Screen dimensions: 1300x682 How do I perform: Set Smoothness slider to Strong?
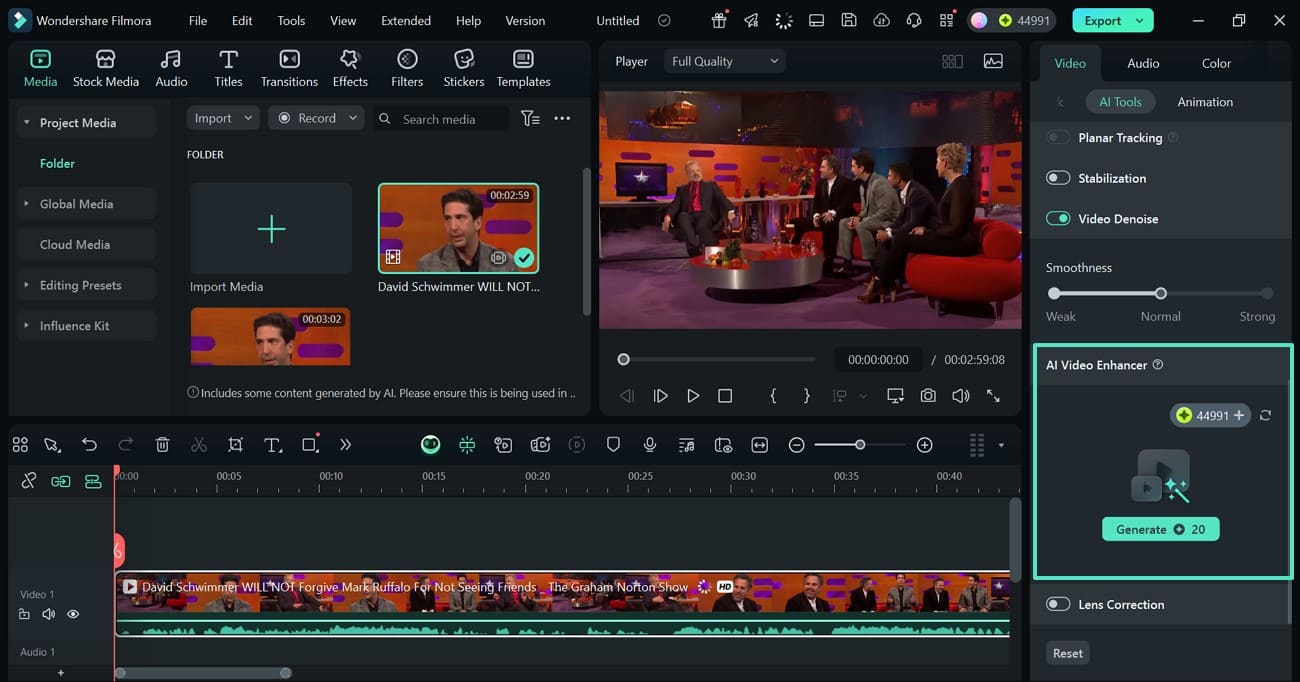point(1267,293)
